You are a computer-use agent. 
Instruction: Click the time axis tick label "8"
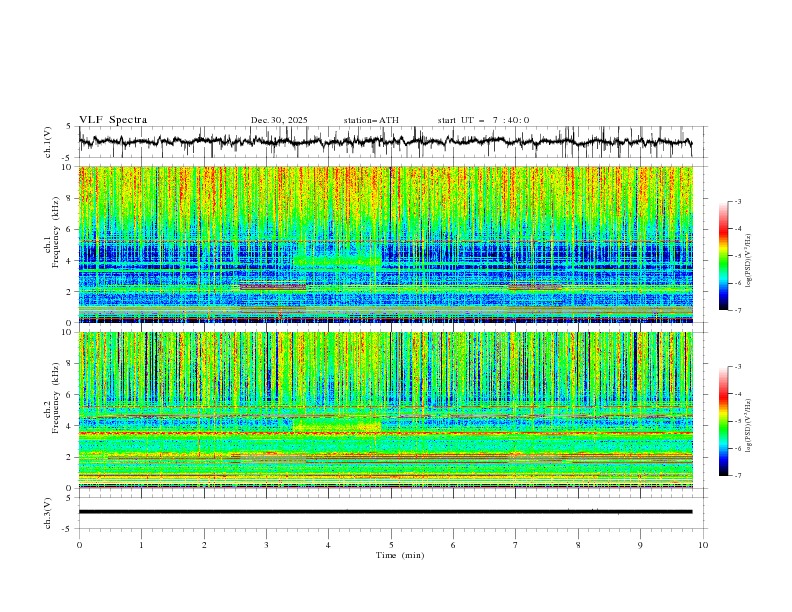pos(578,545)
